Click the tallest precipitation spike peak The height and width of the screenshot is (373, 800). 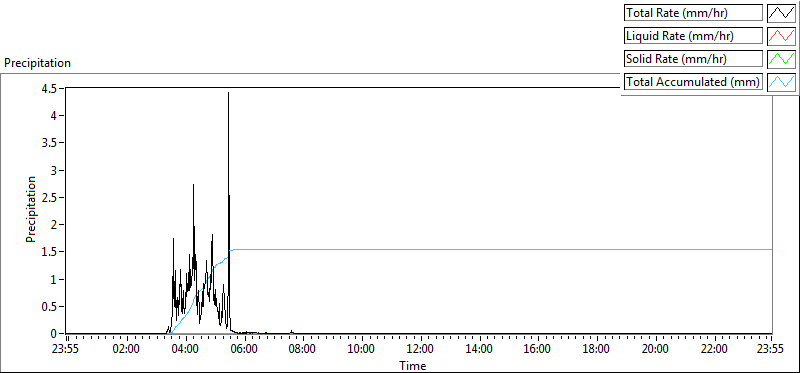point(229,93)
